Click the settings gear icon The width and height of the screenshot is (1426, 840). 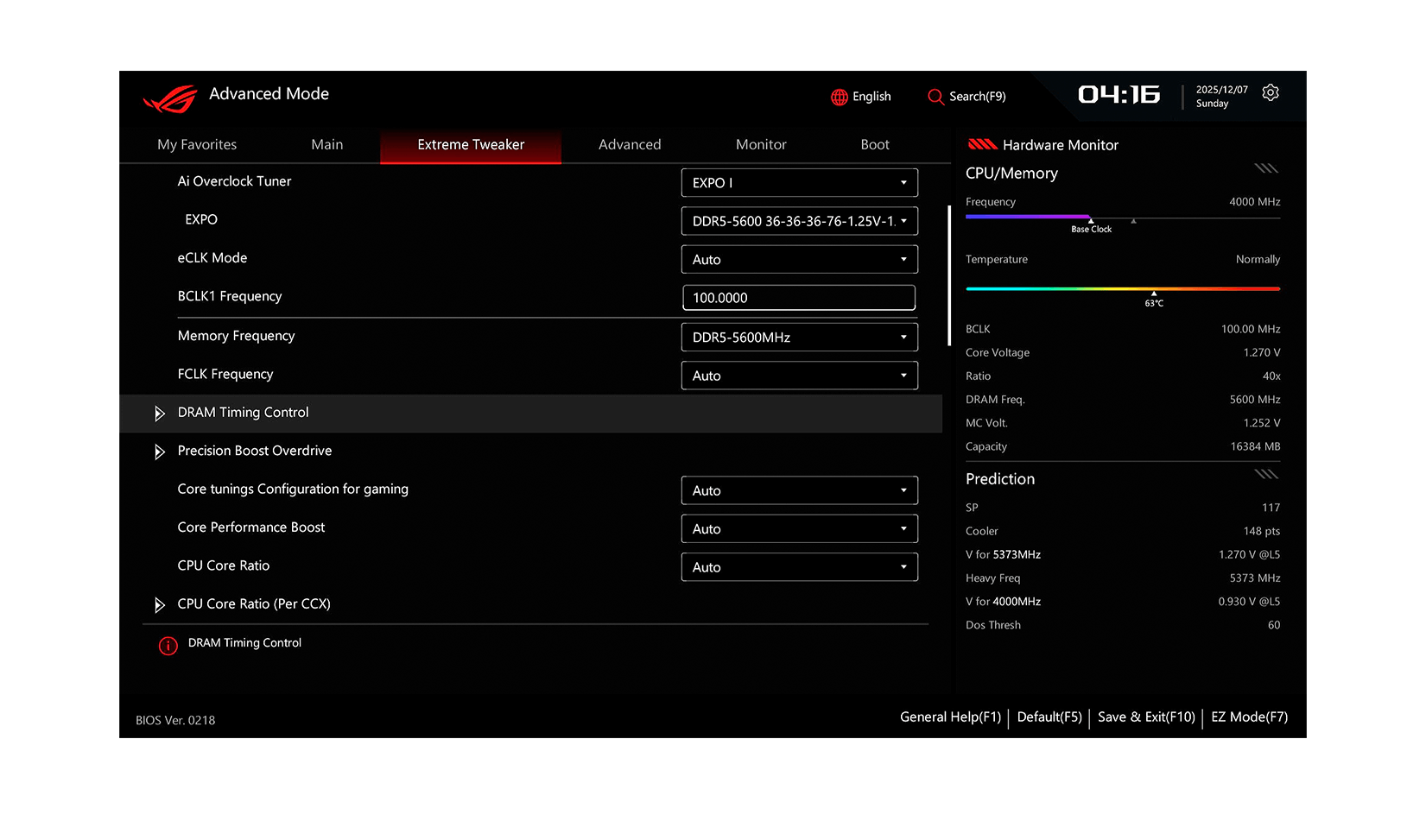point(1270,93)
